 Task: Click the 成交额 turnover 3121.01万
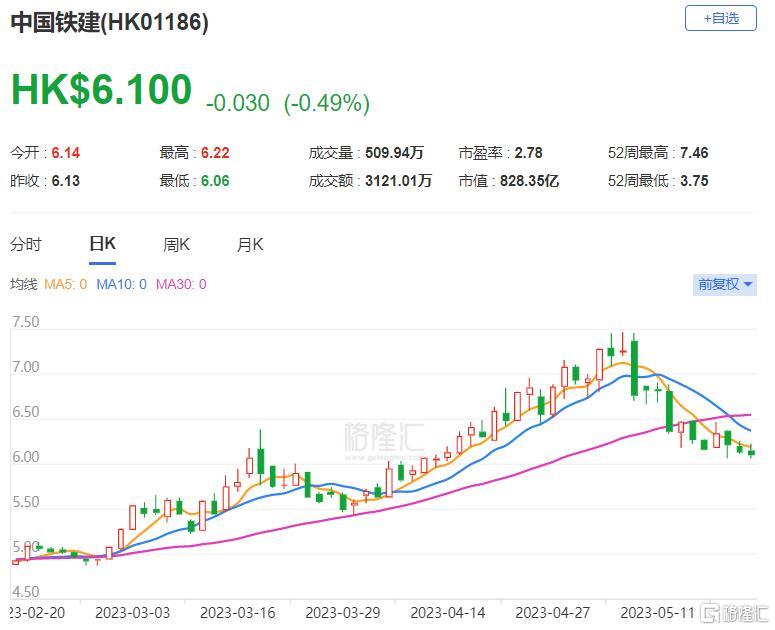(398, 181)
